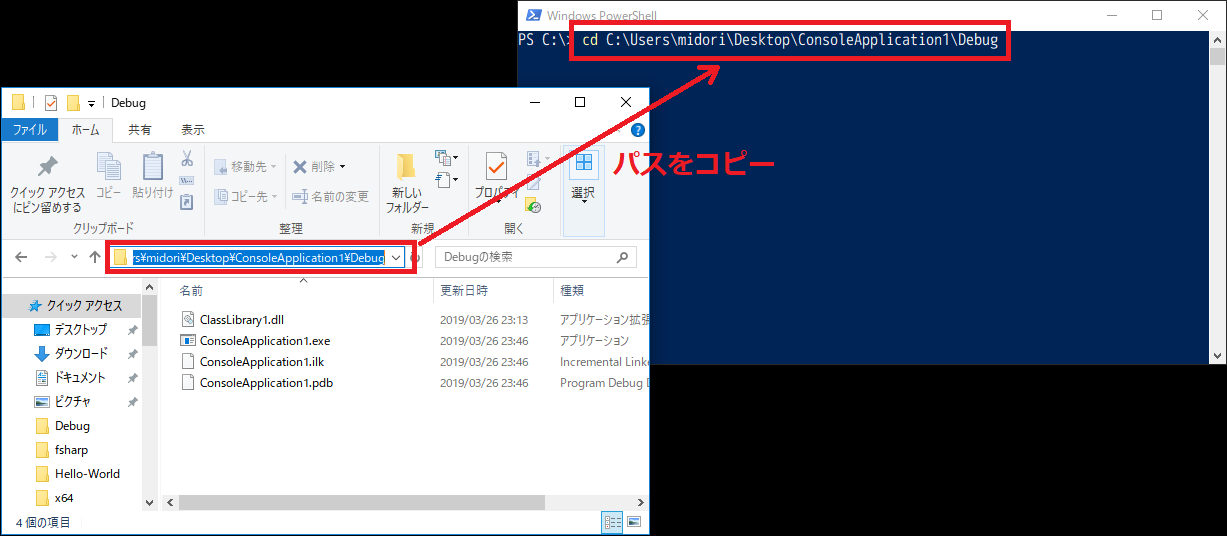The image size is (1227, 536).
Task: Click date 2019/03/26 23:13 of ClassLibrary1.dll
Action: [x=484, y=320]
